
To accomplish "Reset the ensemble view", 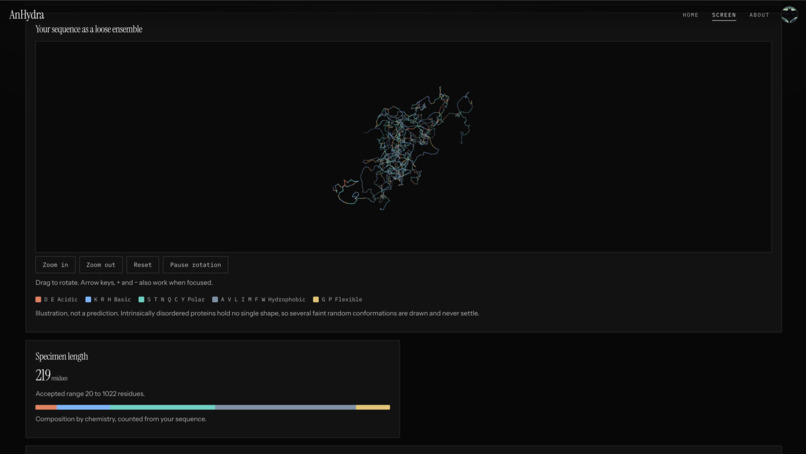I will click(x=142, y=265).
